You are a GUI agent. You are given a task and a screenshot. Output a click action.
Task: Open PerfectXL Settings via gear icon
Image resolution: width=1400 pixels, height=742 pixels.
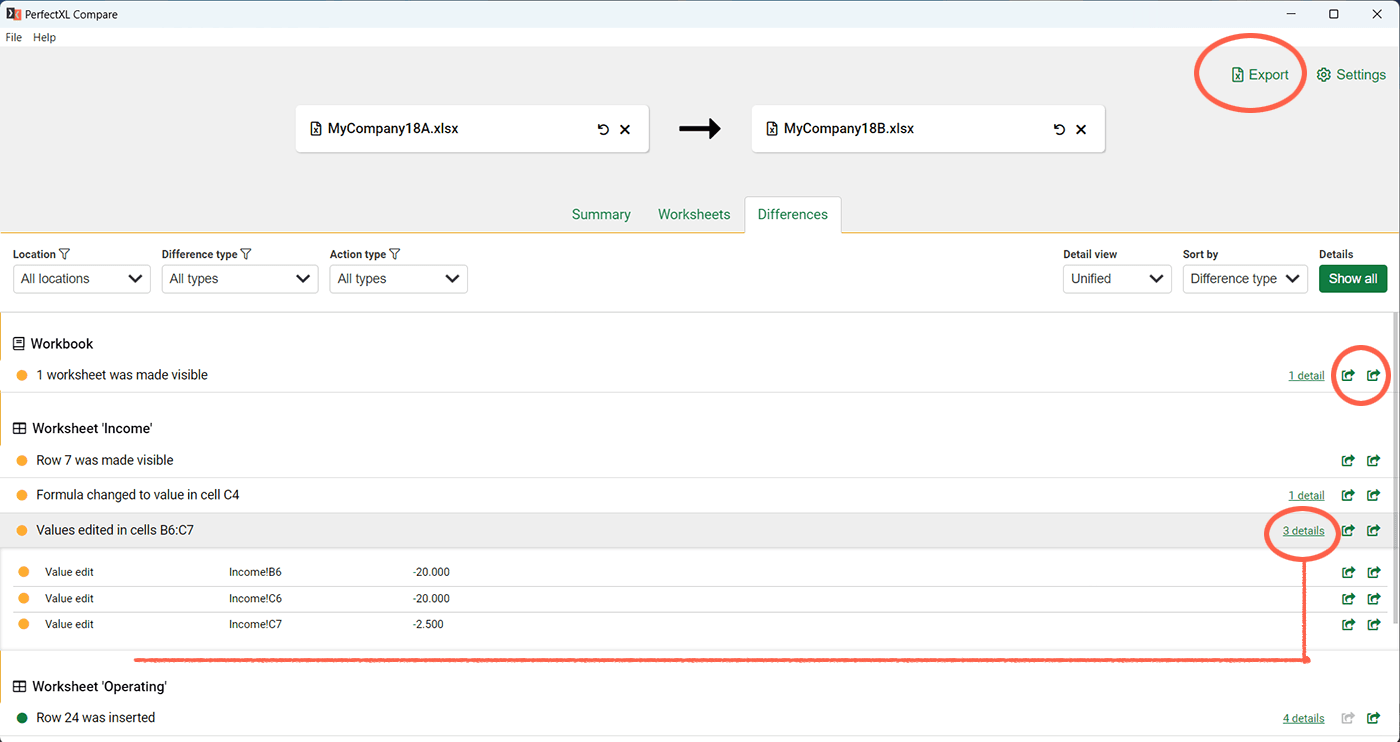pos(1351,74)
